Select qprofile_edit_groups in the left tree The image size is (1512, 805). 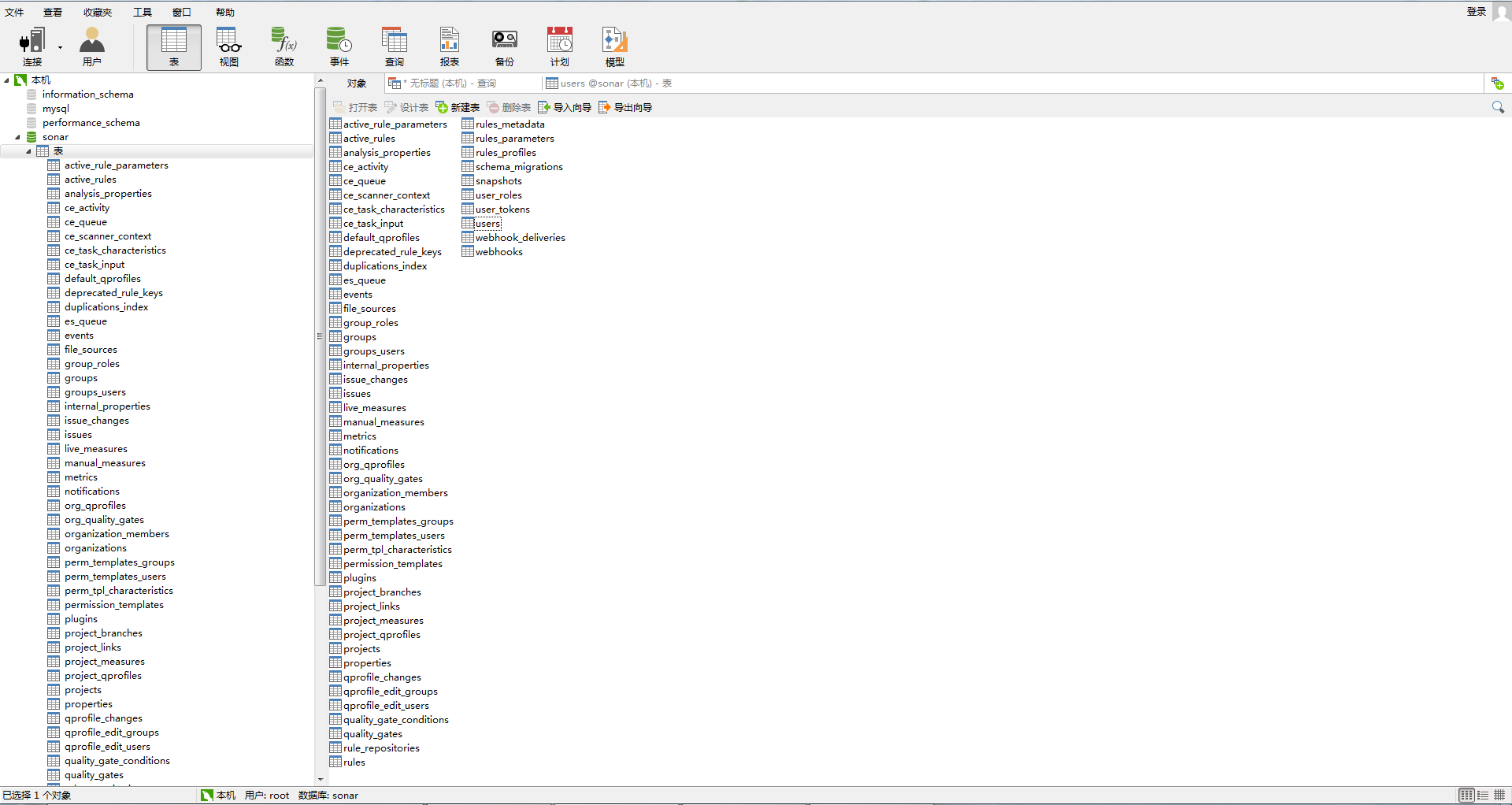[111, 733]
